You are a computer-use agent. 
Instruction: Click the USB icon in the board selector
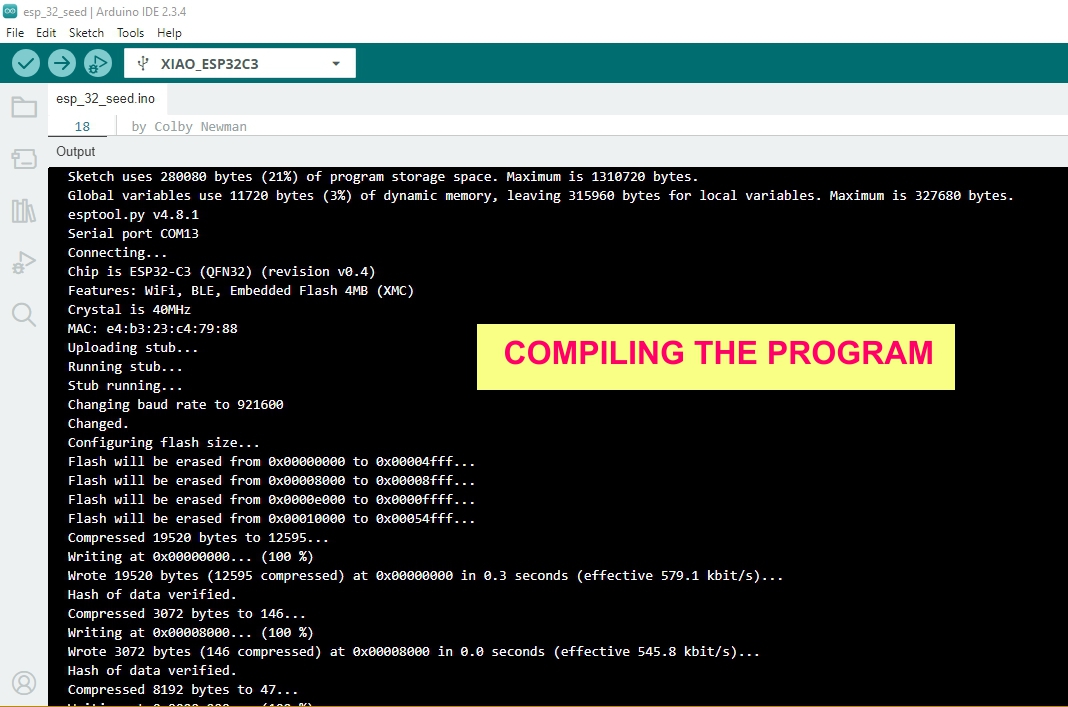(x=142, y=63)
